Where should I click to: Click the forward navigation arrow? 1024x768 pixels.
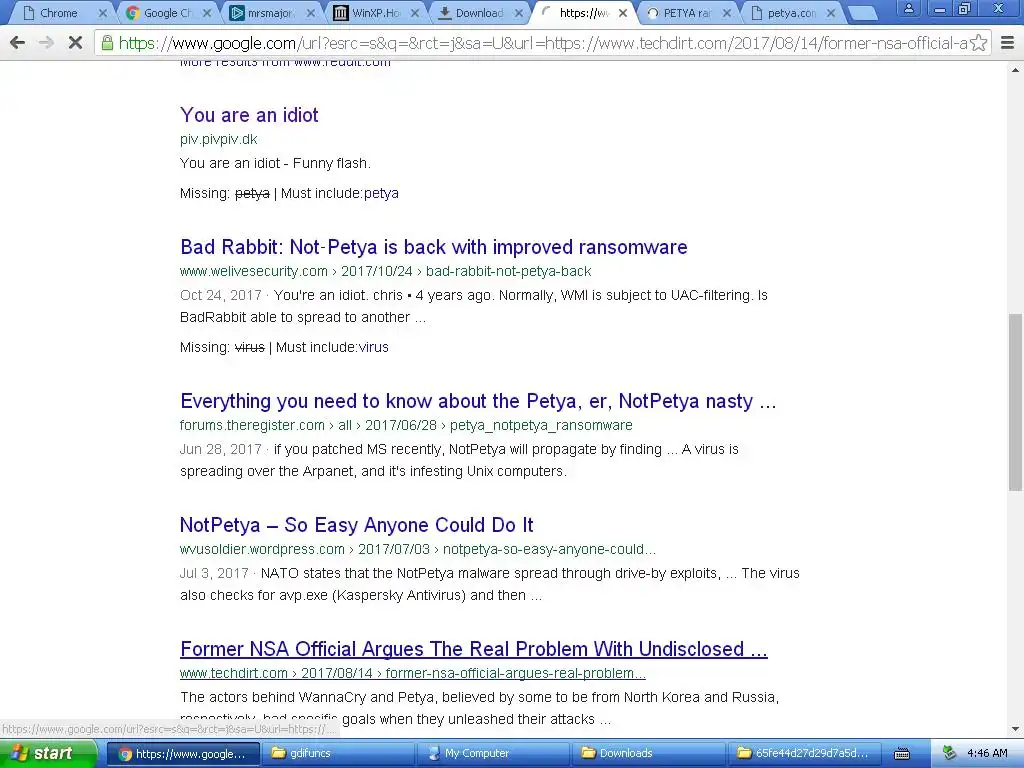click(x=46, y=43)
